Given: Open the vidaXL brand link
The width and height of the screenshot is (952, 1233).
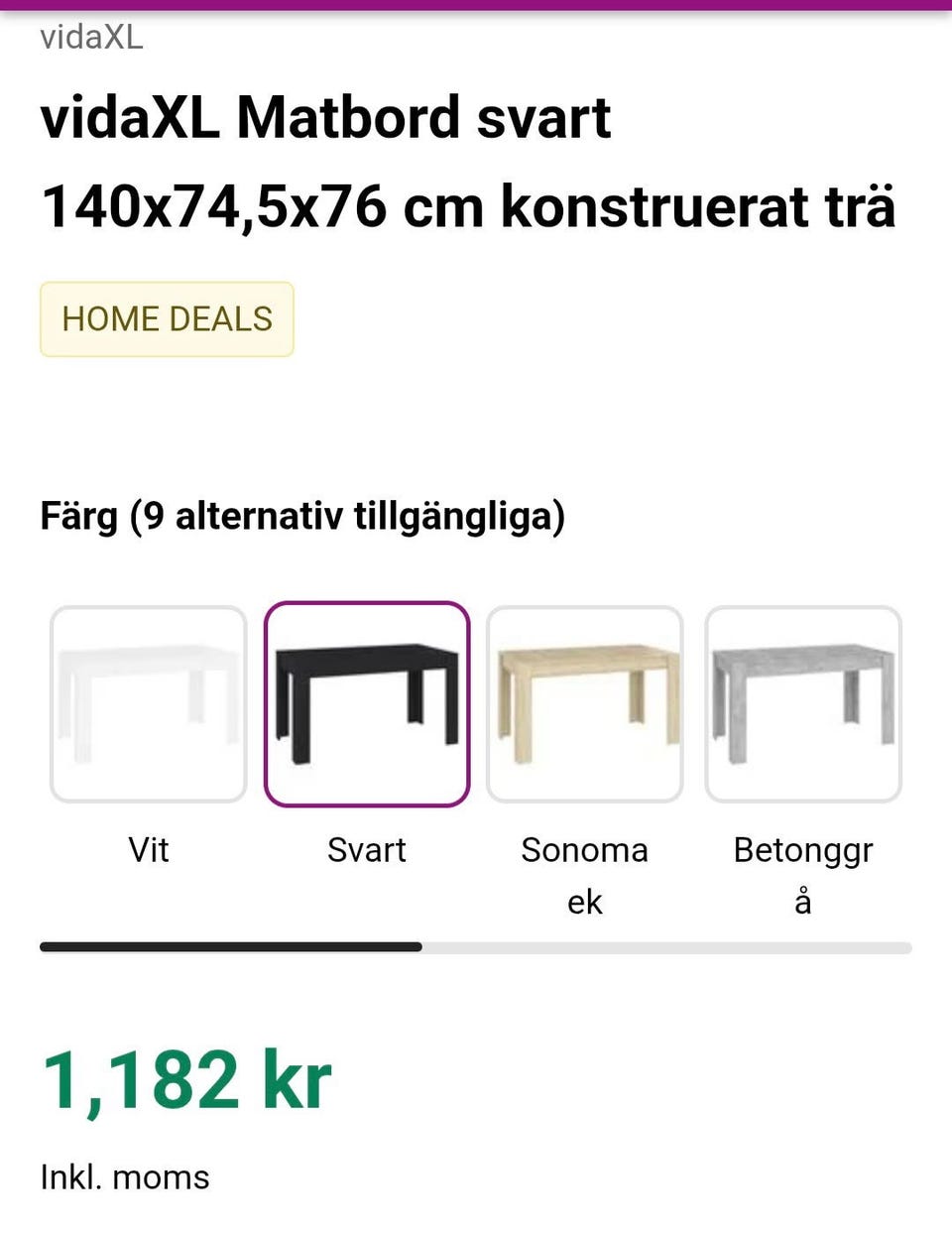Looking at the screenshot, I should 91,38.
